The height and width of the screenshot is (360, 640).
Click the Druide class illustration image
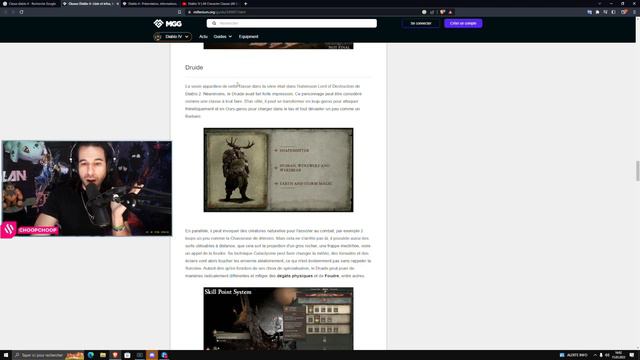pyautogui.click(x=278, y=170)
